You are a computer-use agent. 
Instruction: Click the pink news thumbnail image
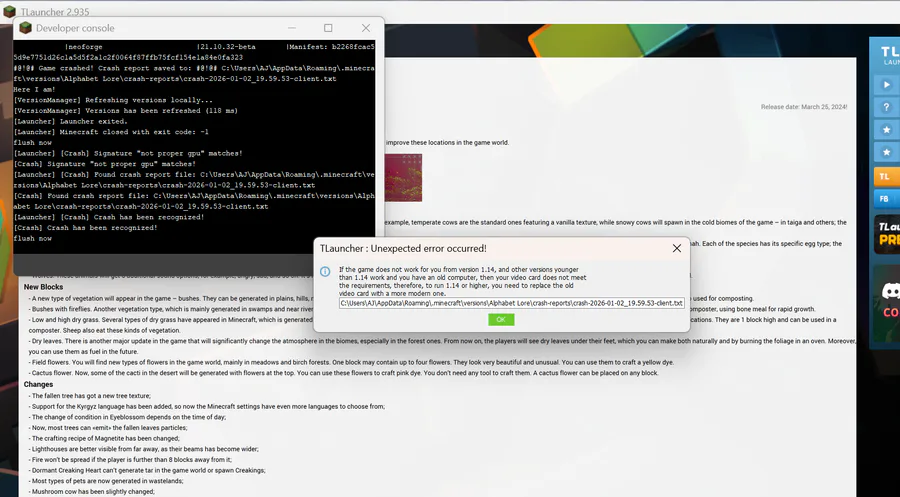403,177
